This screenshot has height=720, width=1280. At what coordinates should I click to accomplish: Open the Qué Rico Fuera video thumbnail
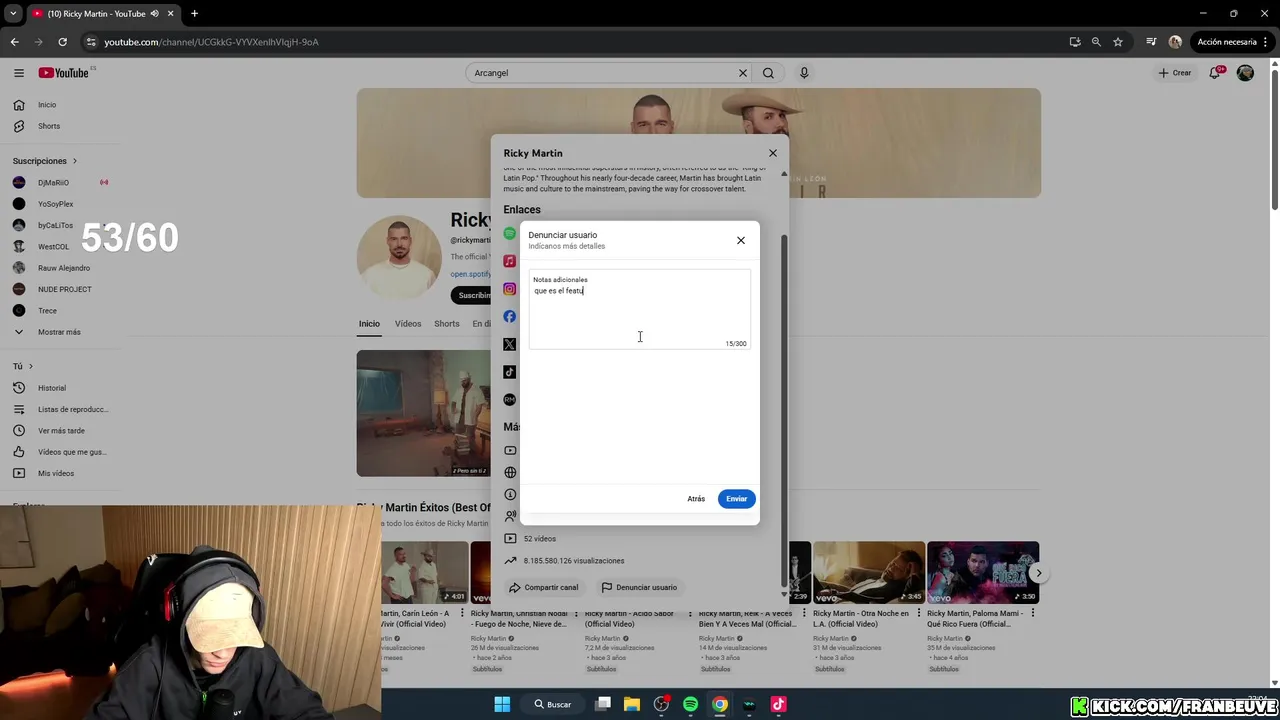tap(983, 573)
